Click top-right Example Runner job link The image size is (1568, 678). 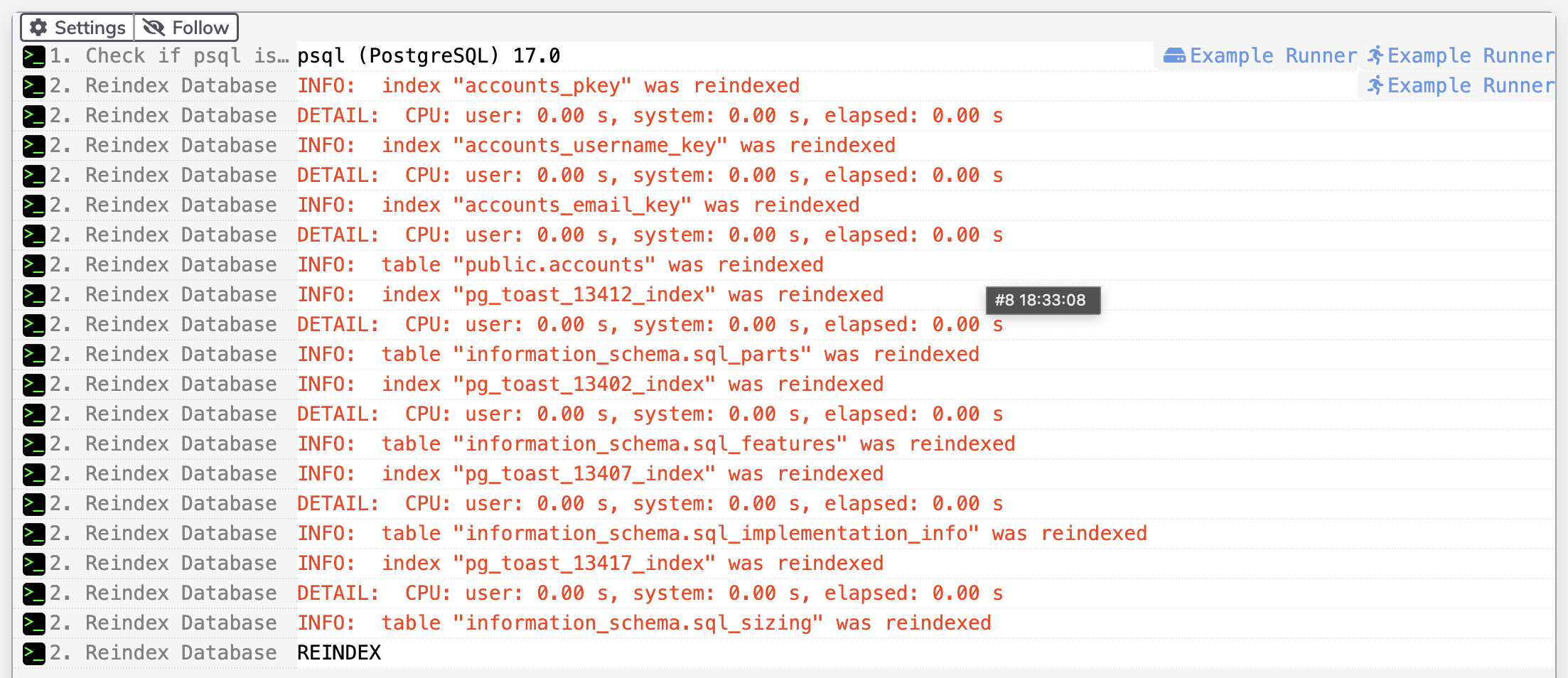[x=1461, y=55]
